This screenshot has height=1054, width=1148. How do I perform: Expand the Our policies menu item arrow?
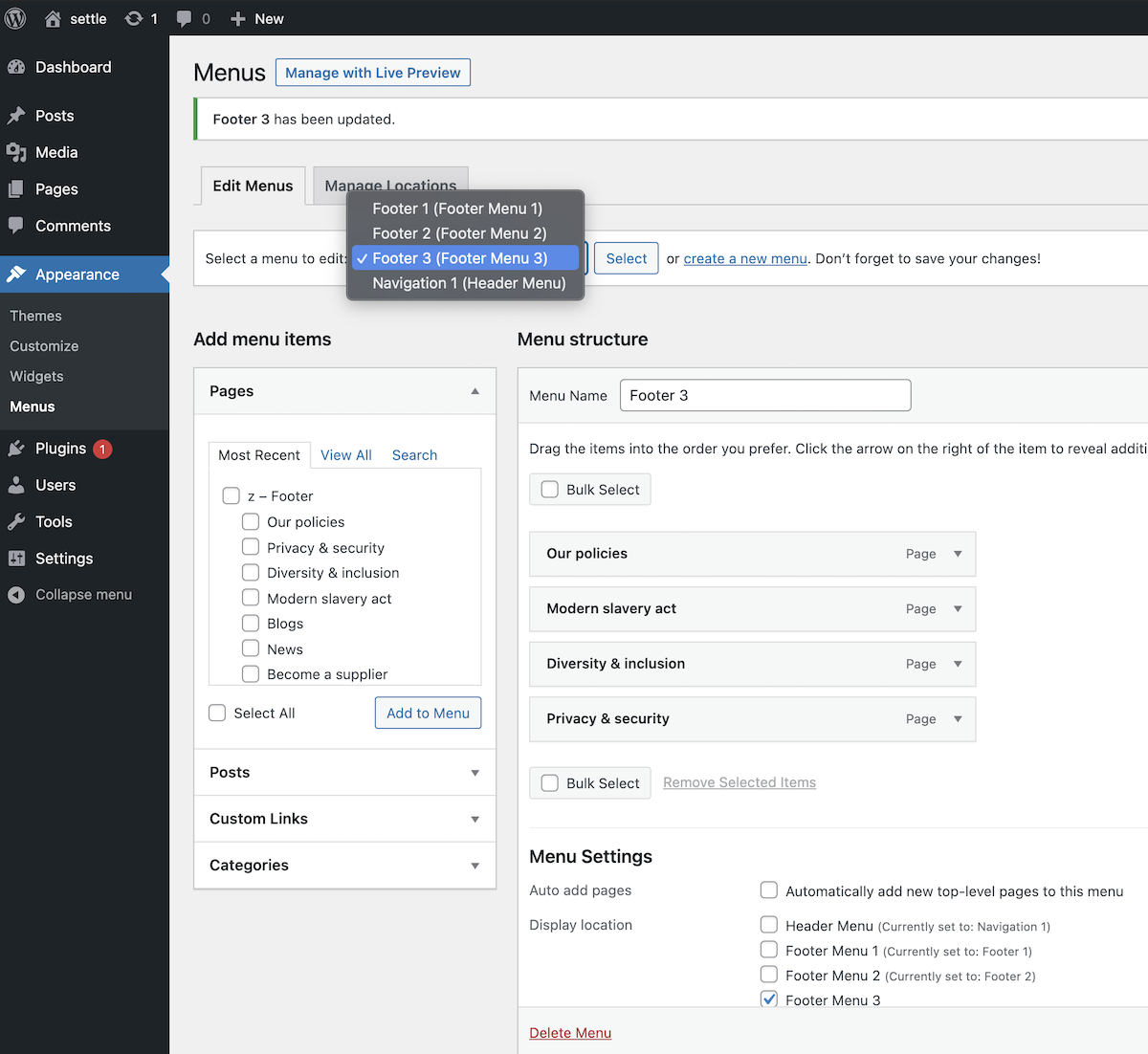pos(958,554)
